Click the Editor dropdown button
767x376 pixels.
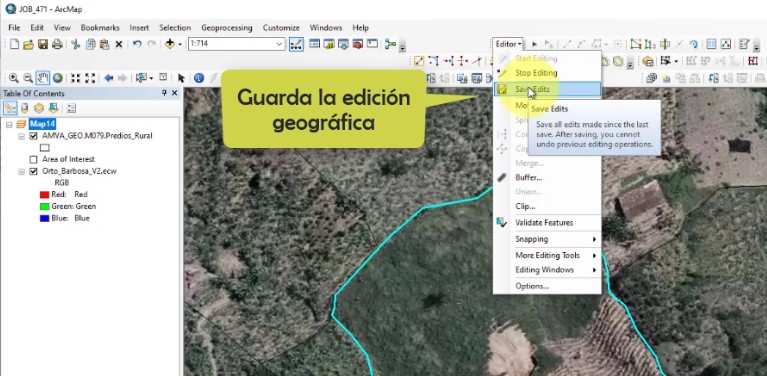tap(508, 44)
